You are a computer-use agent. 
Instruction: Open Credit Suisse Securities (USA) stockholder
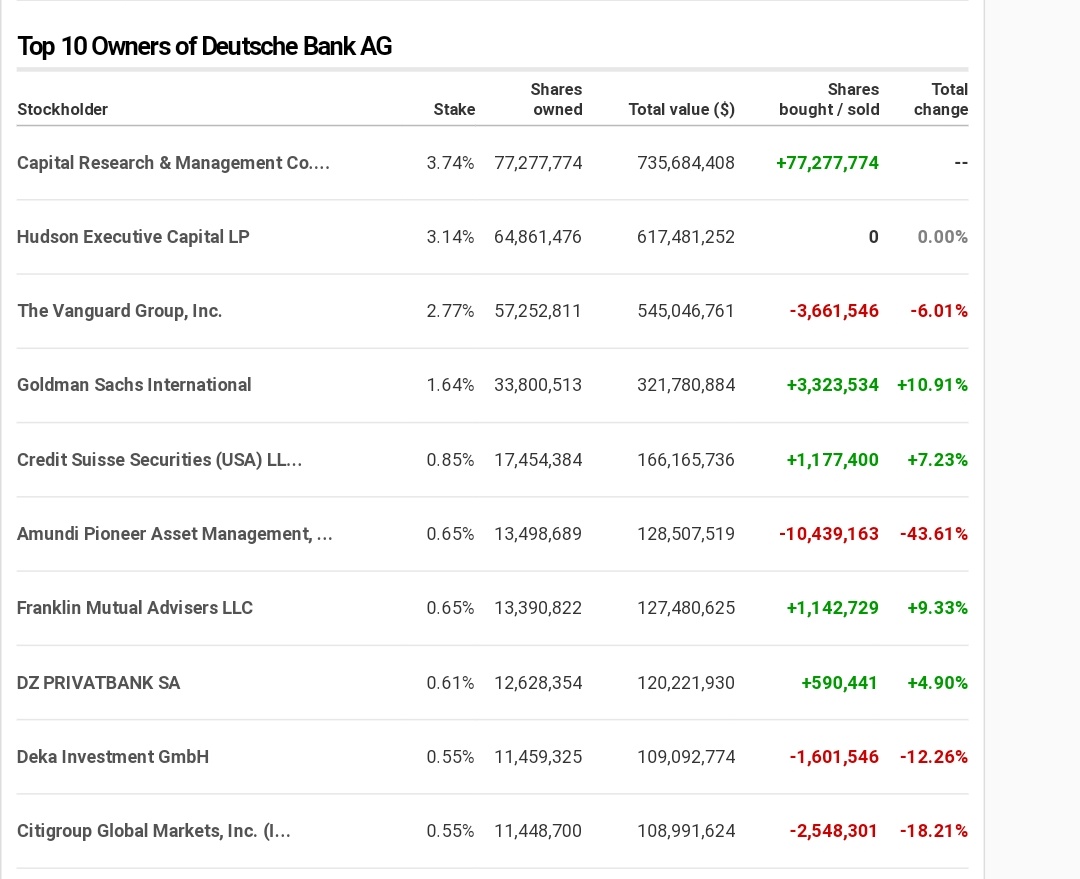tap(159, 459)
